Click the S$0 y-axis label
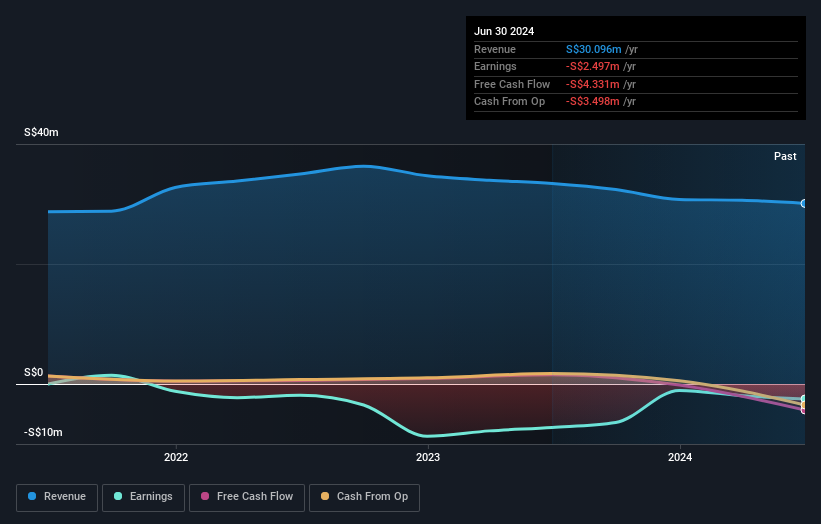 (34, 372)
